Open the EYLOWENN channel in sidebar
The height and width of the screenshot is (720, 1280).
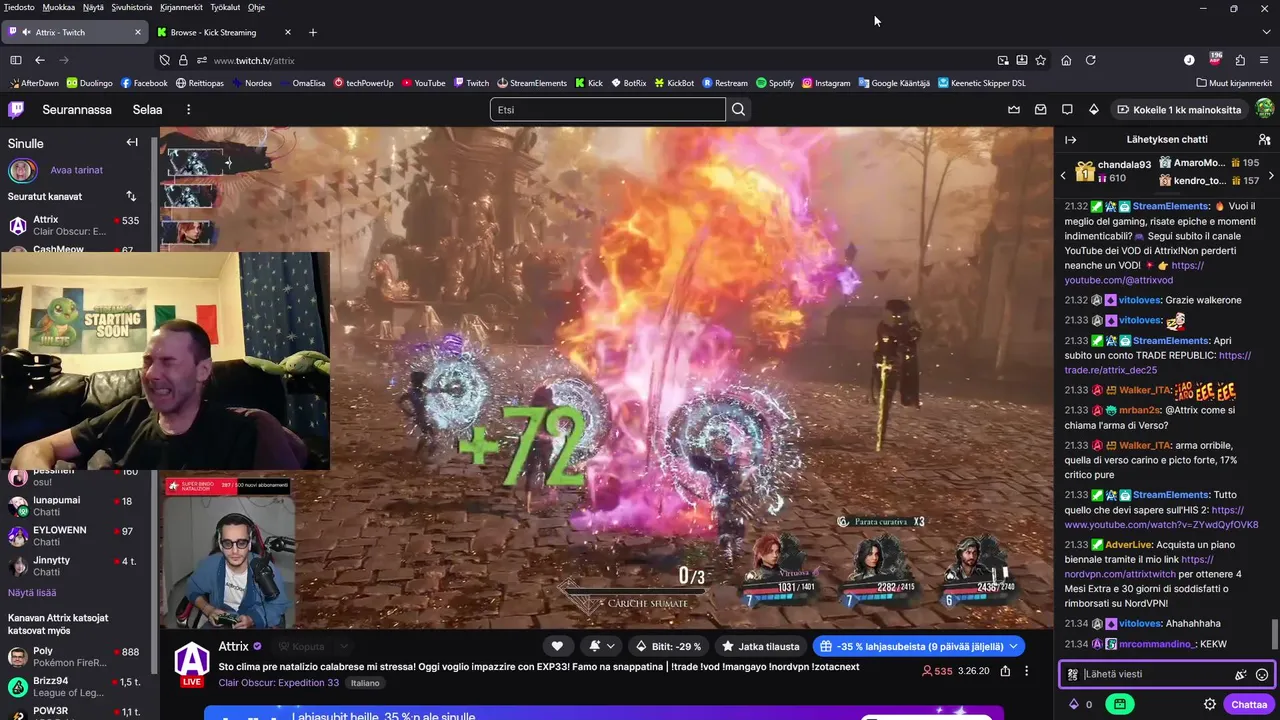click(x=75, y=536)
